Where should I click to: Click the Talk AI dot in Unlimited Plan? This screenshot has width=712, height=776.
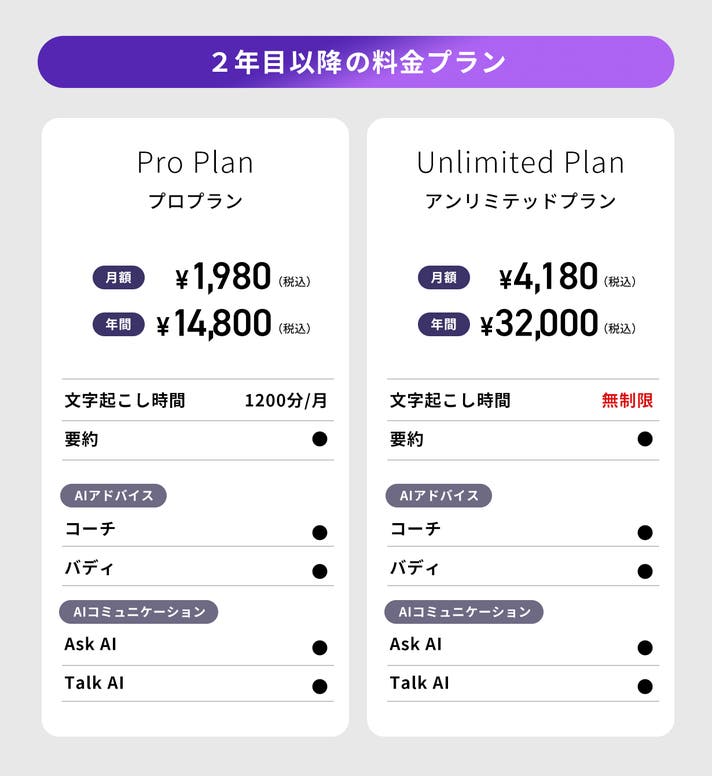(645, 686)
